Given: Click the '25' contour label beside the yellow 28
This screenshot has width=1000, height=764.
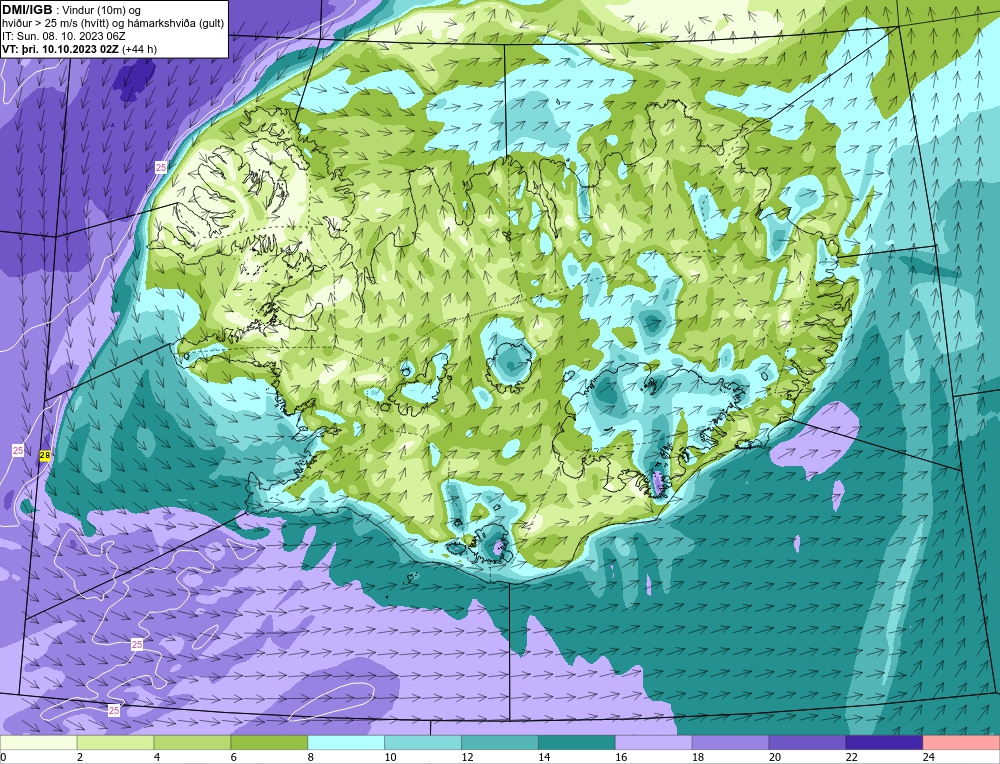Looking at the screenshot, I should click(18, 450).
